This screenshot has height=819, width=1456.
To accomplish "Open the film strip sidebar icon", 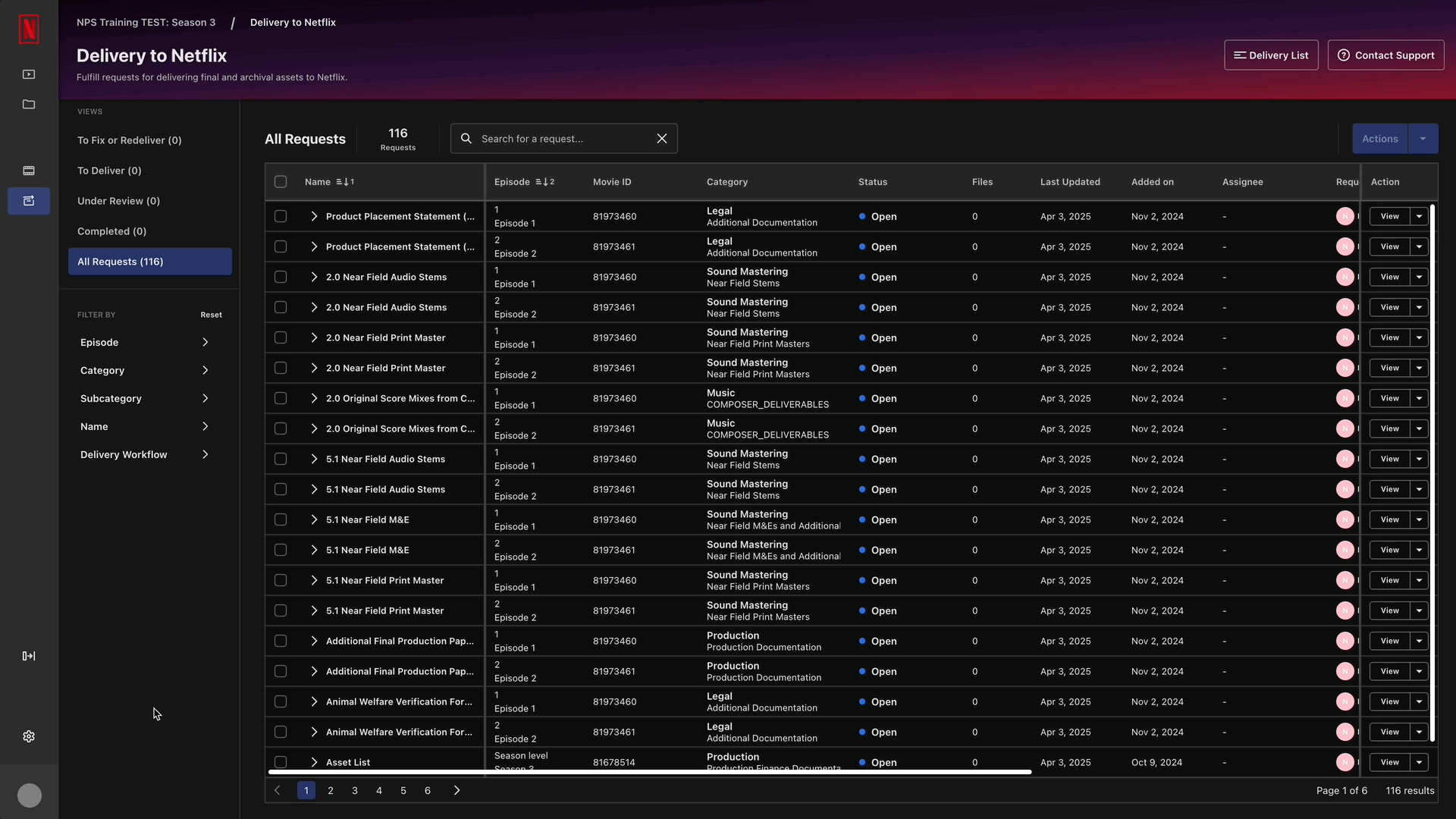I will 29,171.
